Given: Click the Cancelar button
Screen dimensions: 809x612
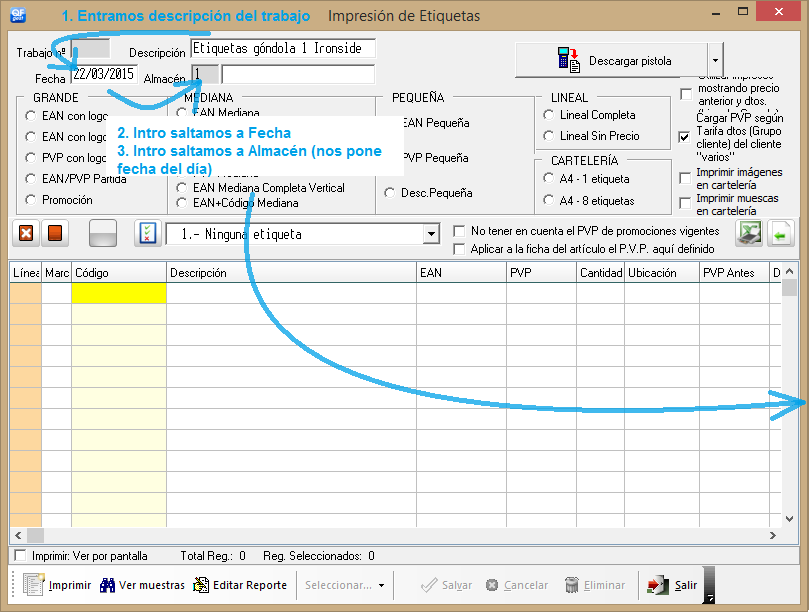Looking at the screenshot, I should click(517, 585).
